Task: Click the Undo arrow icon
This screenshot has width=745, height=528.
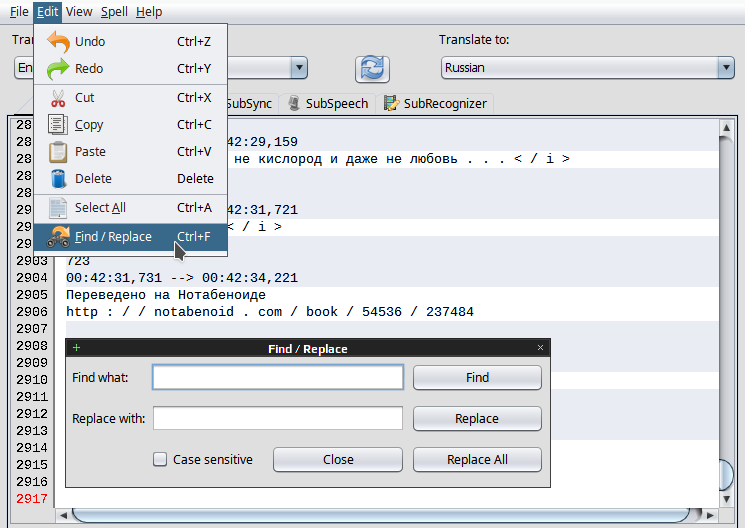Action: click(x=58, y=41)
